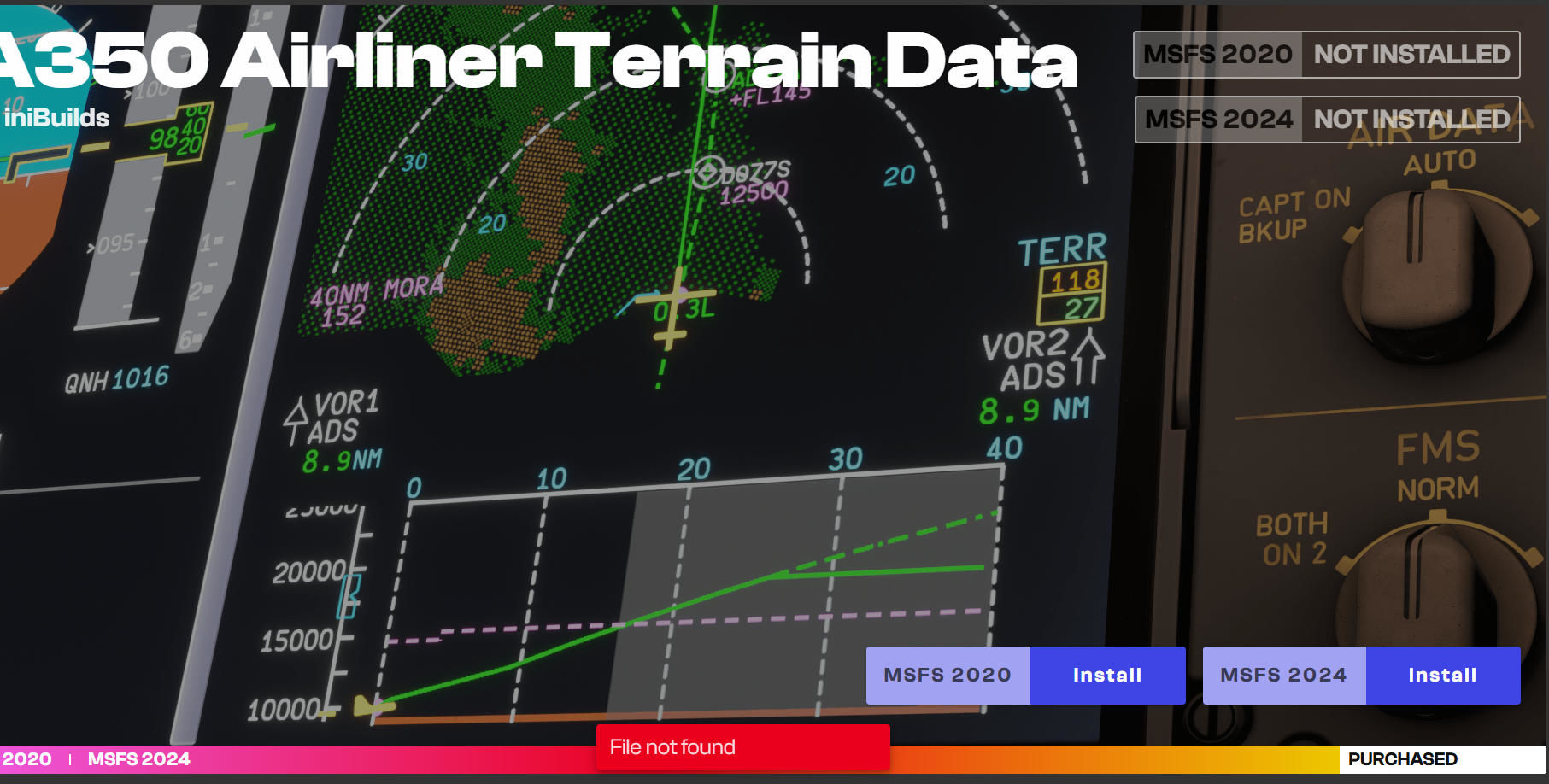Select the MSFS 2024 NOT INSTALLED status badge
Screen dimensions: 1549x784
click(x=1326, y=120)
